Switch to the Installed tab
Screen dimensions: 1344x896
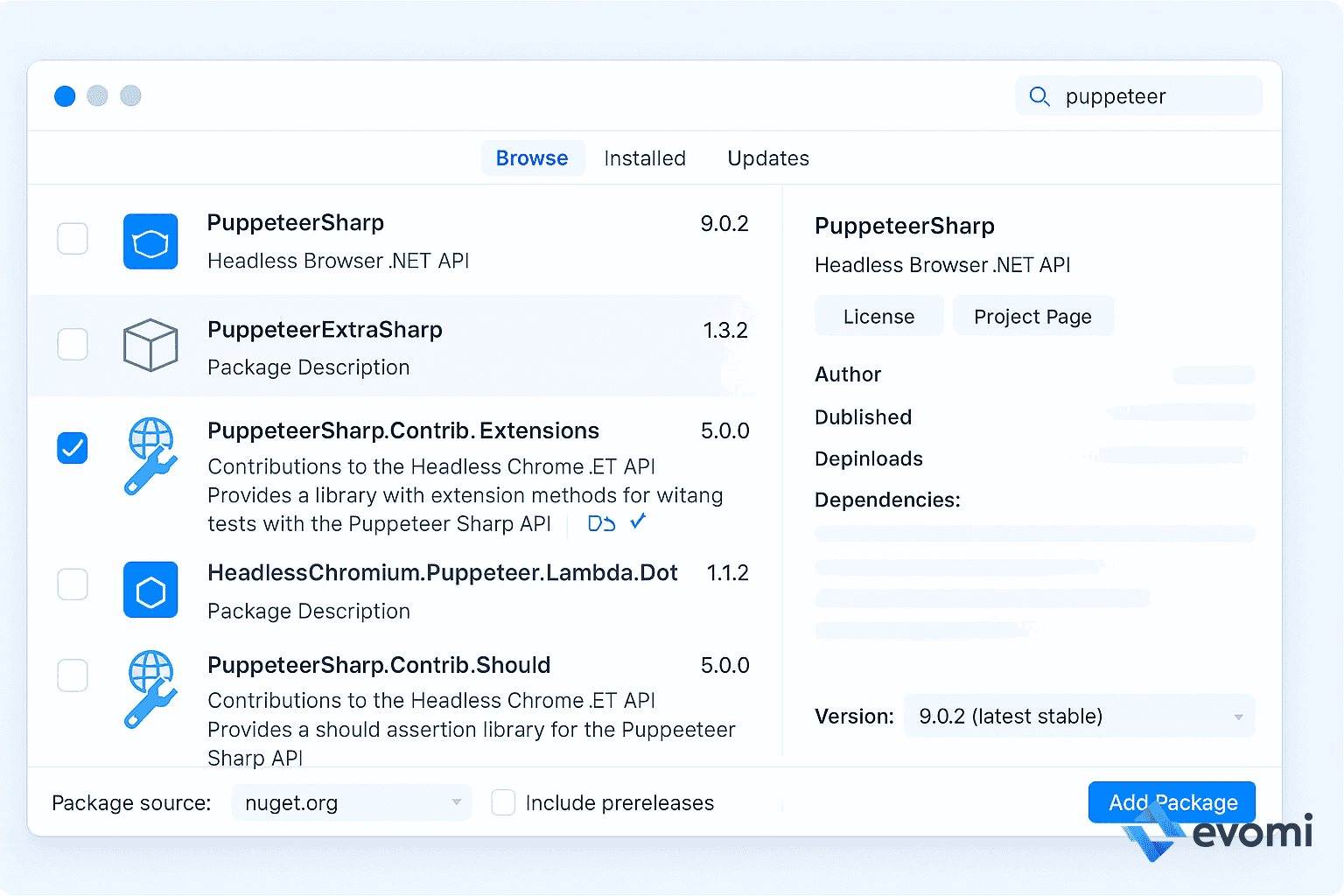pos(645,158)
